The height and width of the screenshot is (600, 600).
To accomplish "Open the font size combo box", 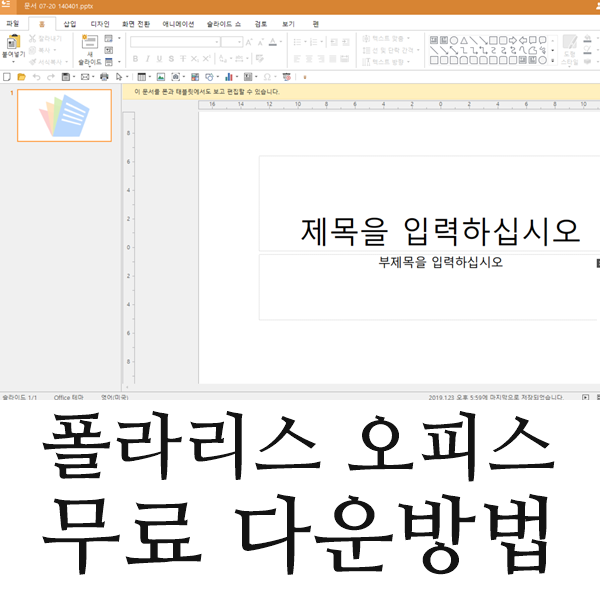I will (232, 42).
